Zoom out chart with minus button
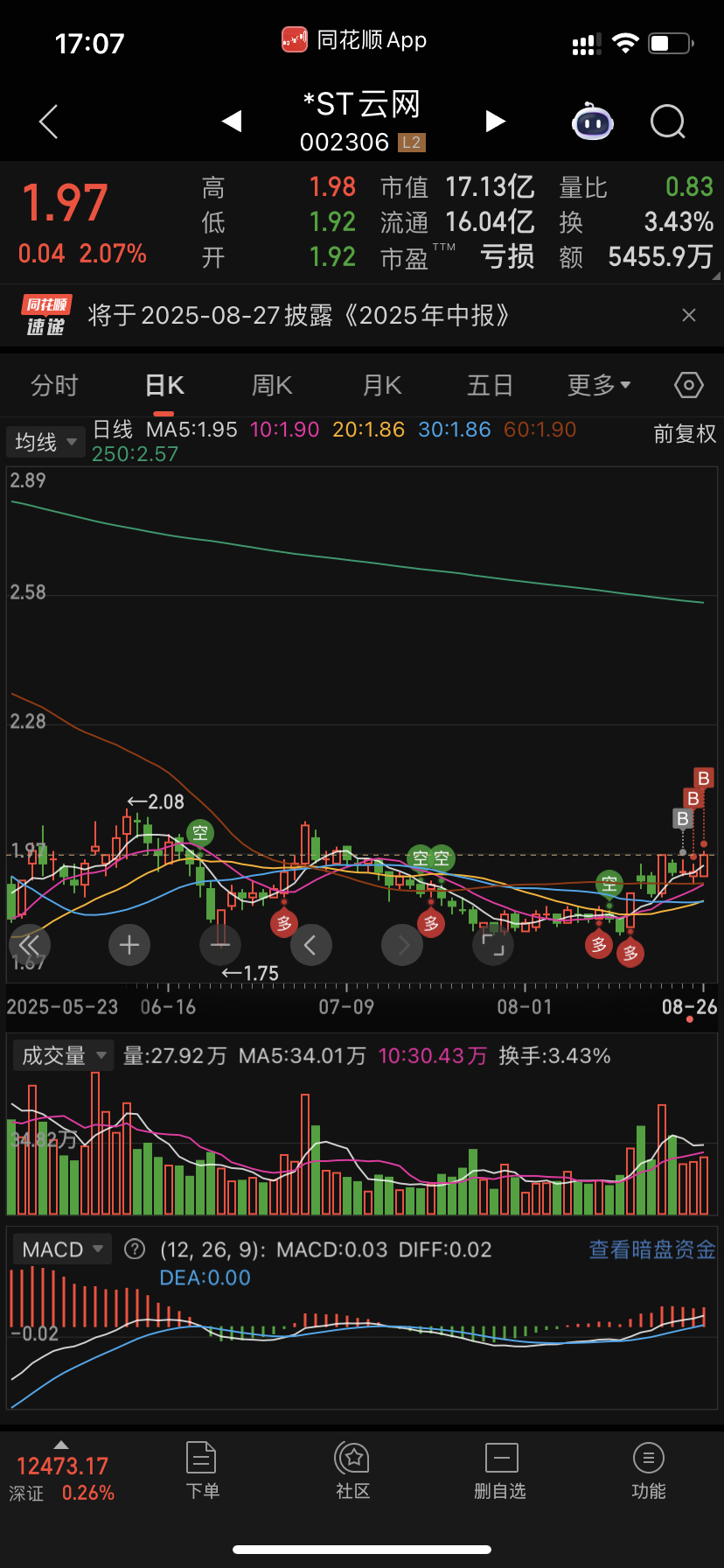The height and width of the screenshot is (1568, 724). [x=220, y=945]
